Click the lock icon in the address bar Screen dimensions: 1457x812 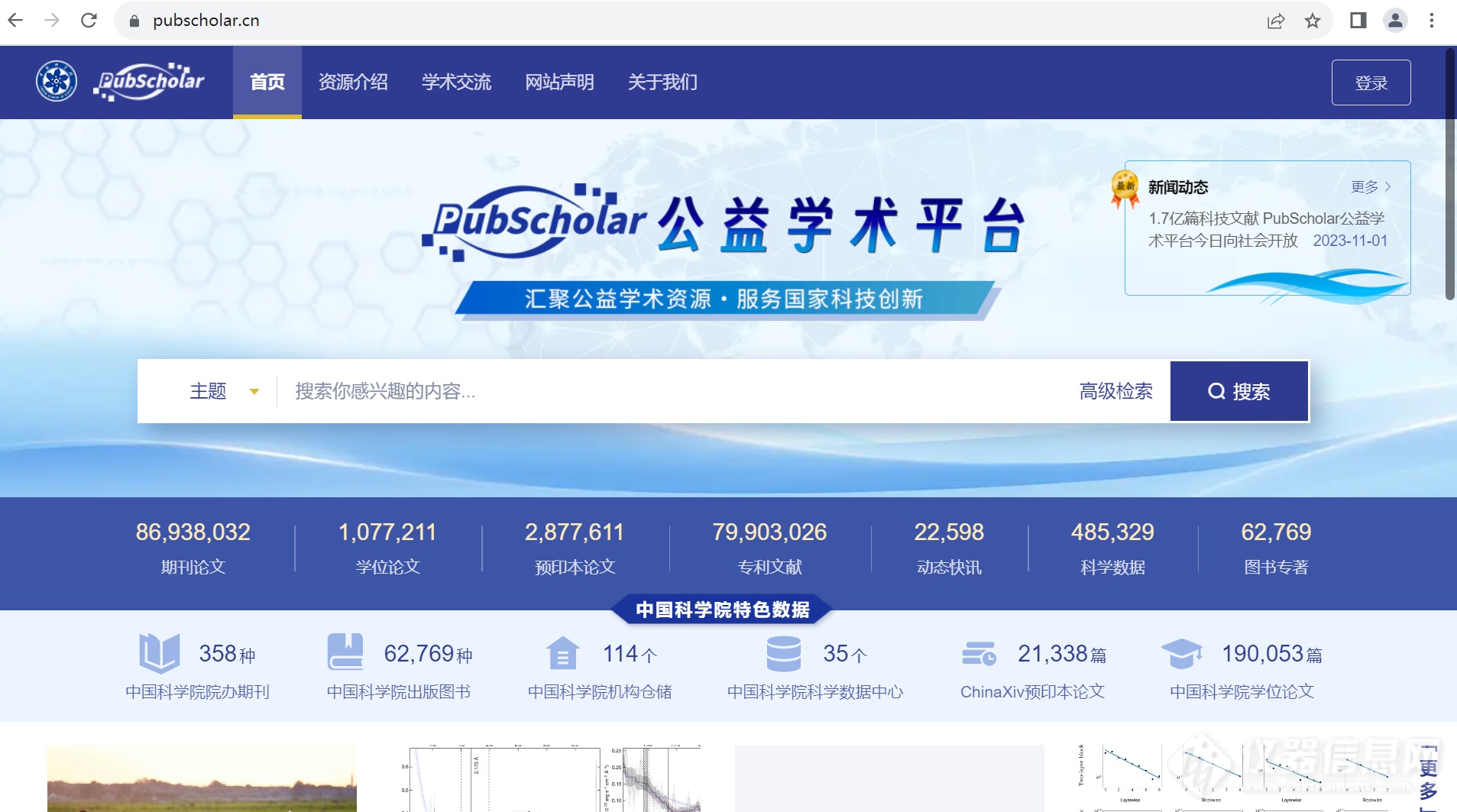[x=134, y=21]
